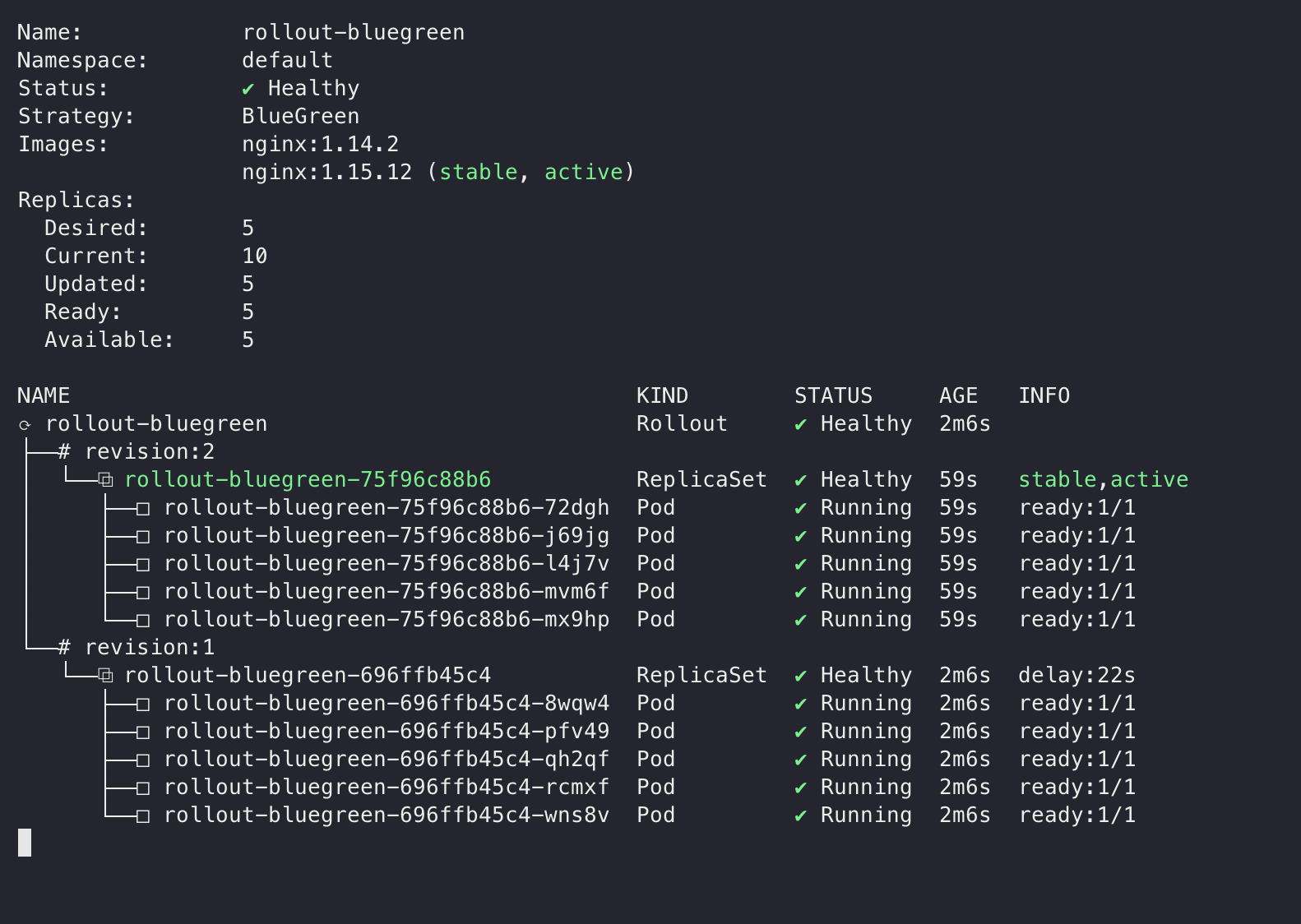Click the checkmark in the Rollout status row

pos(801,424)
